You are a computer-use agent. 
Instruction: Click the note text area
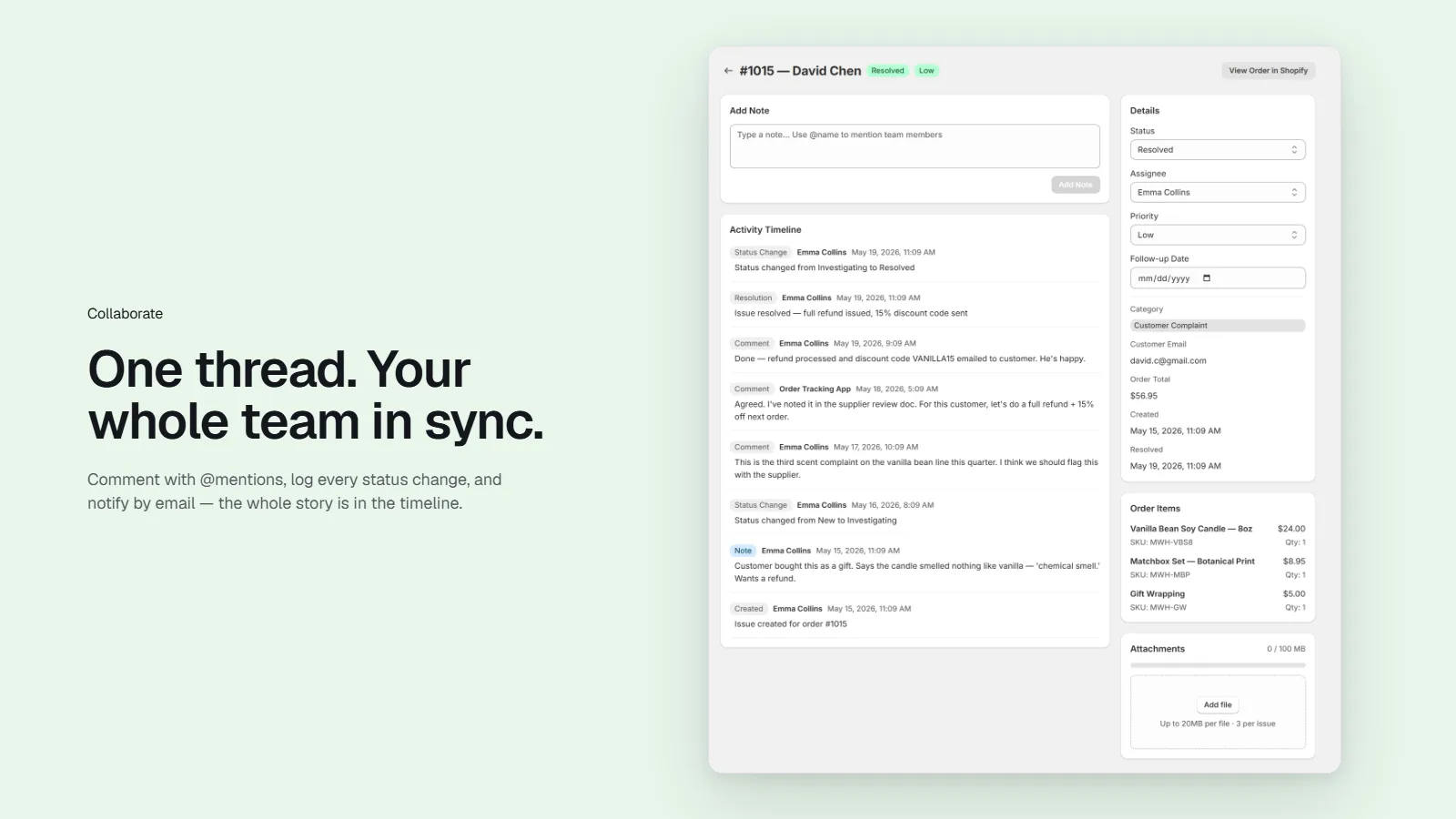click(x=915, y=147)
